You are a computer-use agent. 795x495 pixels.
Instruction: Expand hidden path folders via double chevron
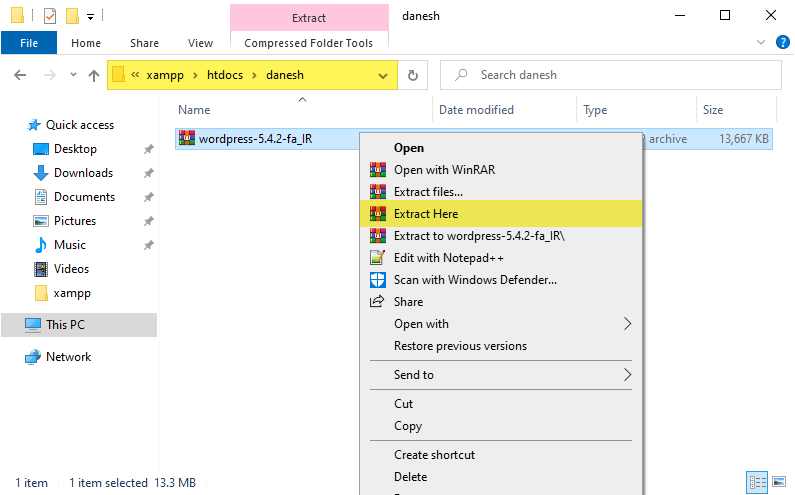click(x=135, y=75)
